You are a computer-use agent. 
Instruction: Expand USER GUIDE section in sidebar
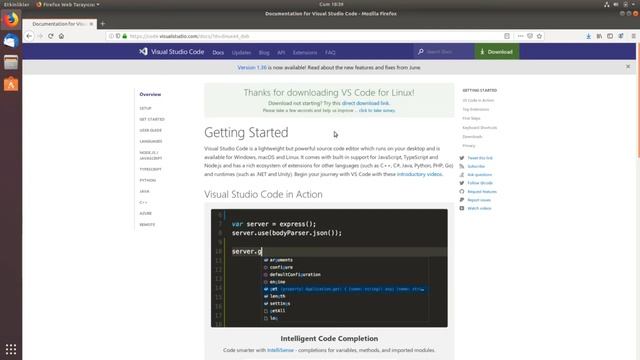151,131
